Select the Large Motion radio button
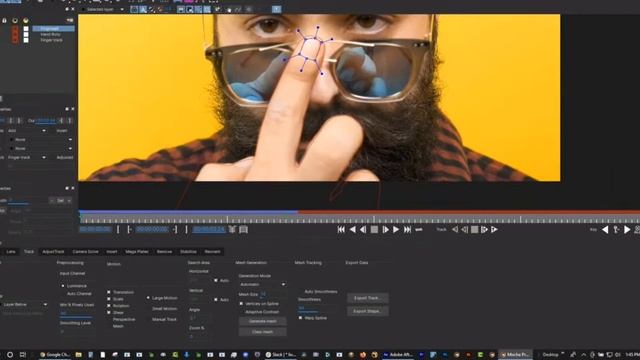Viewport: 640px width, 360px height. coord(148,298)
